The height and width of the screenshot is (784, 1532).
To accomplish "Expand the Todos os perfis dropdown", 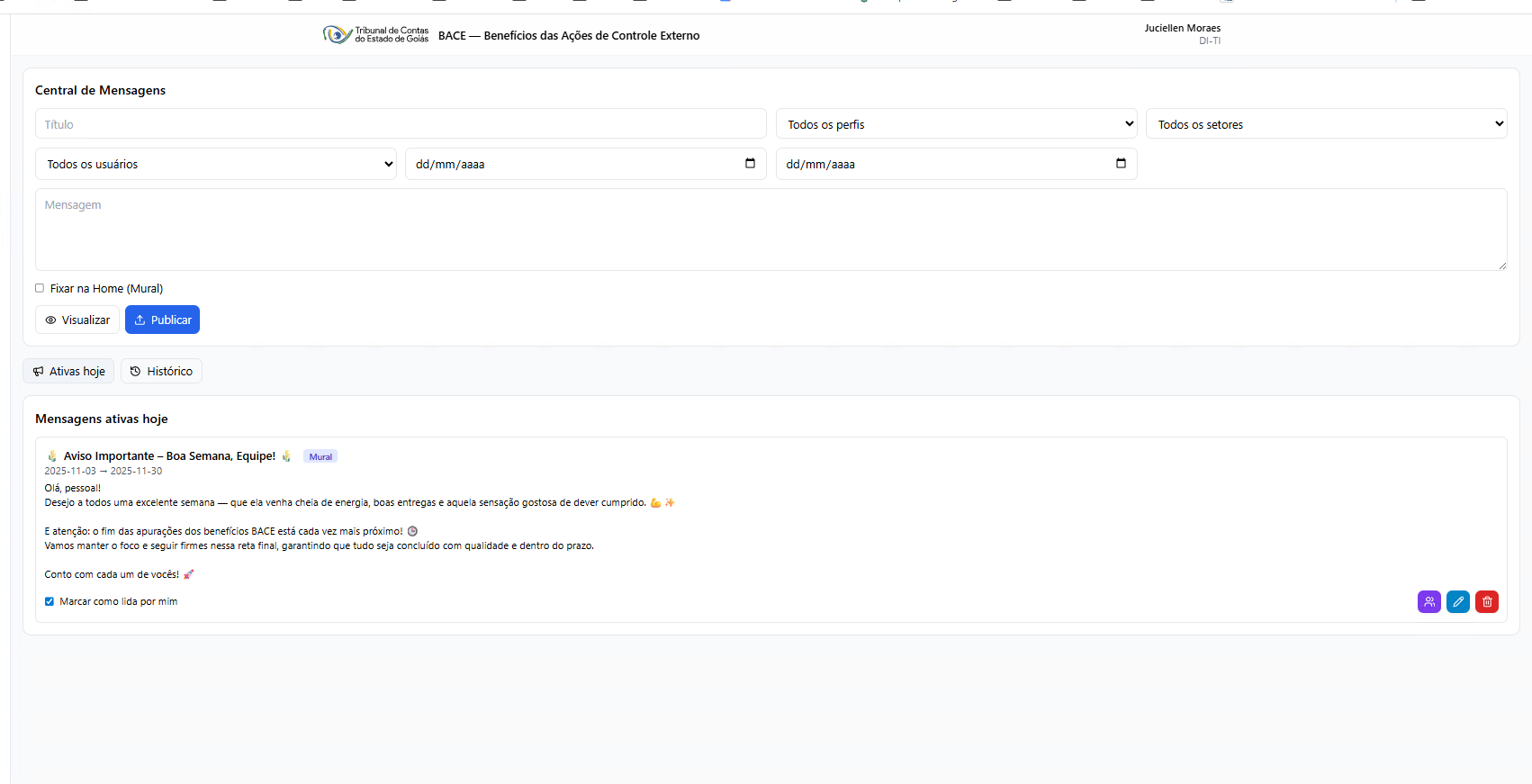I will coord(956,124).
